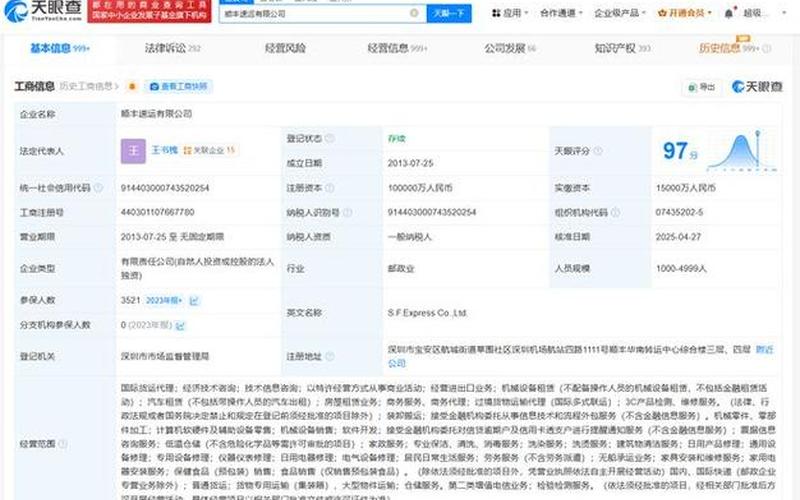Screen dimensions: 800x500
Task: Open the 应用 dropdown menu
Action: pyautogui.click(x=509, y=13)
